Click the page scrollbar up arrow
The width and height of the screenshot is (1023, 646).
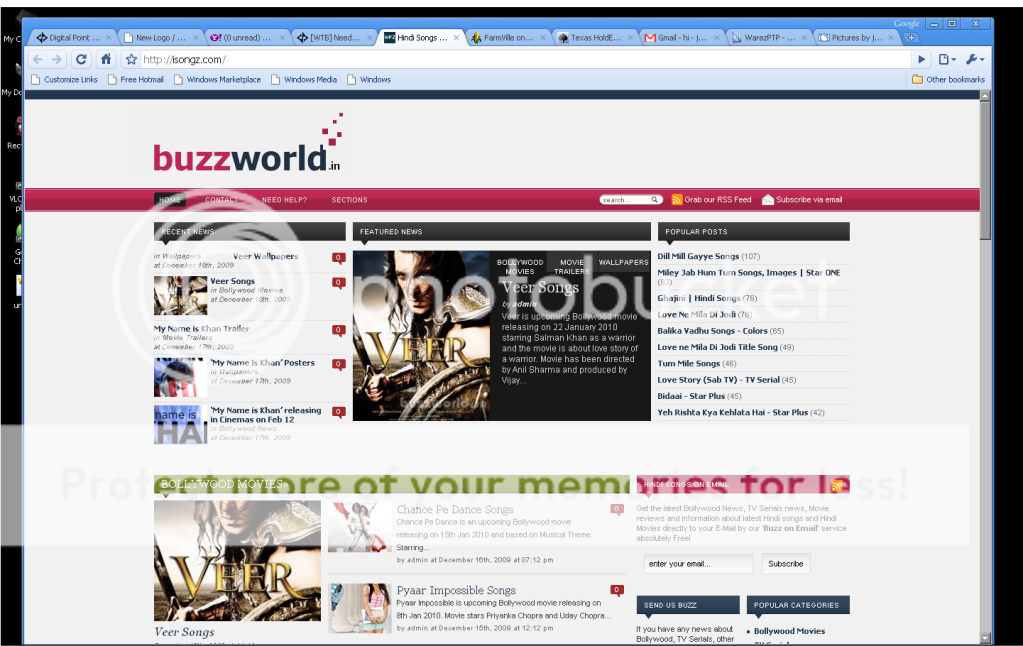(985, 96)
